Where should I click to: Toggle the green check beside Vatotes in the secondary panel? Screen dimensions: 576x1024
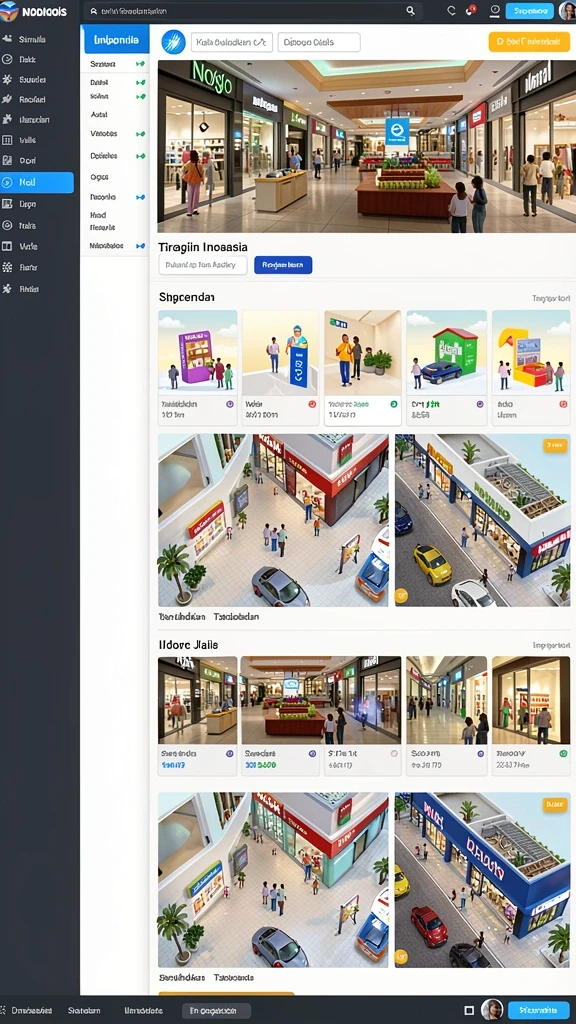click(x=140, y=134)
